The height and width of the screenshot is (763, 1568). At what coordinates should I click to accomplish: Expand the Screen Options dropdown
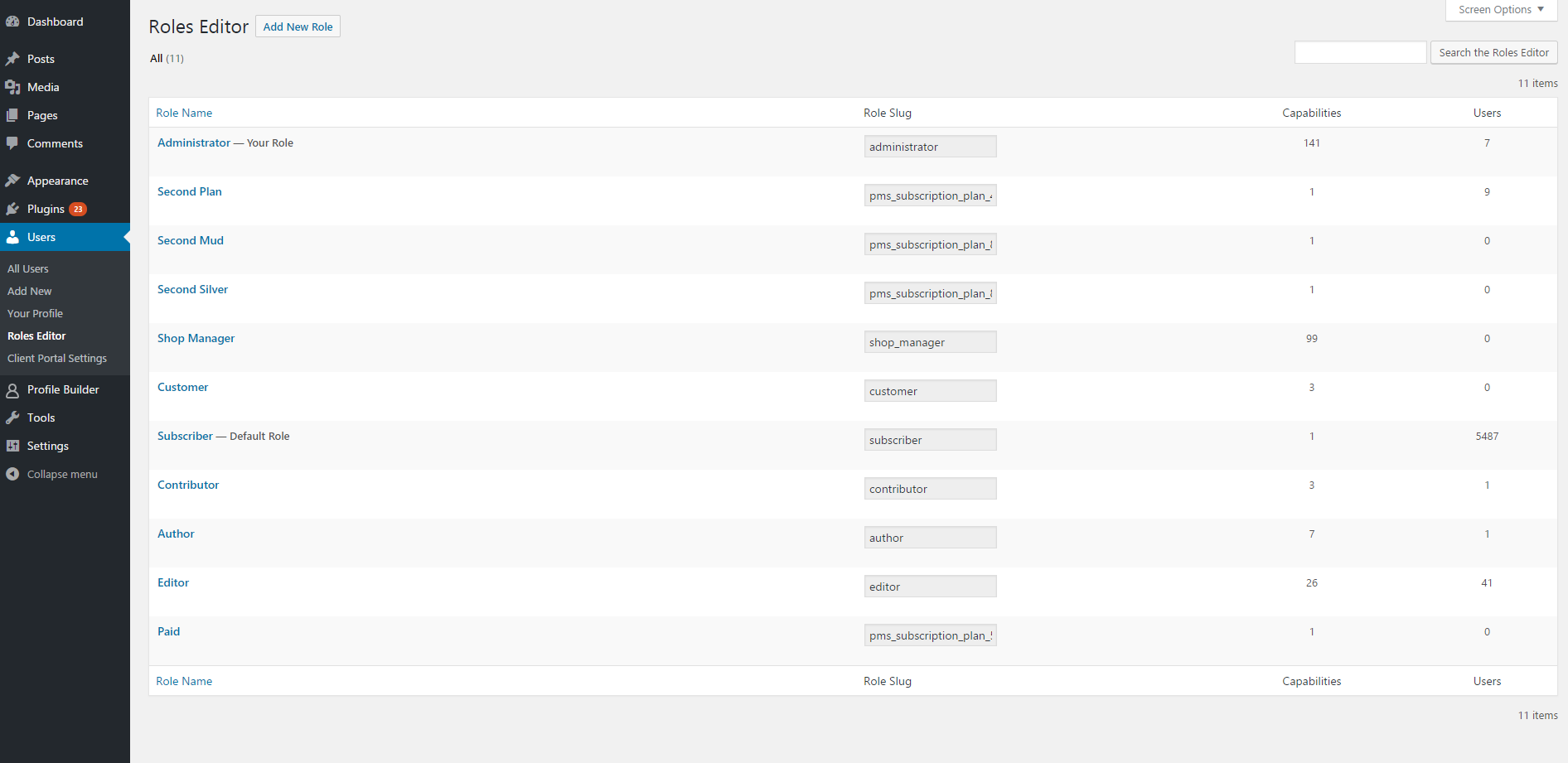(1501, 10)
